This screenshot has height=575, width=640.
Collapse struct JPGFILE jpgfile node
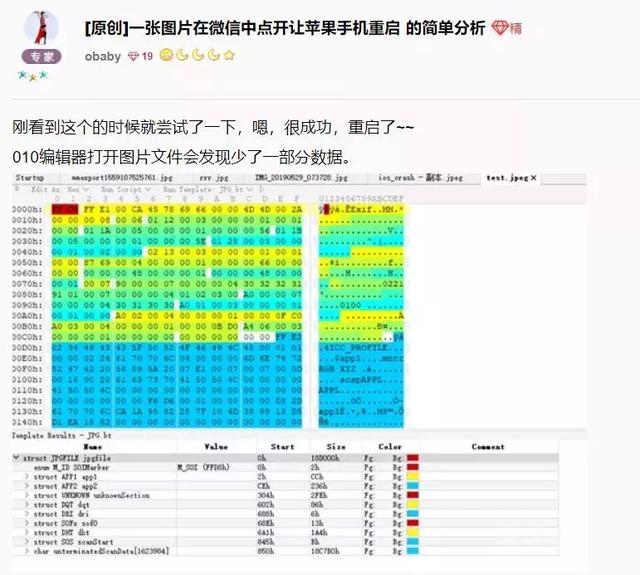point(16,458)
